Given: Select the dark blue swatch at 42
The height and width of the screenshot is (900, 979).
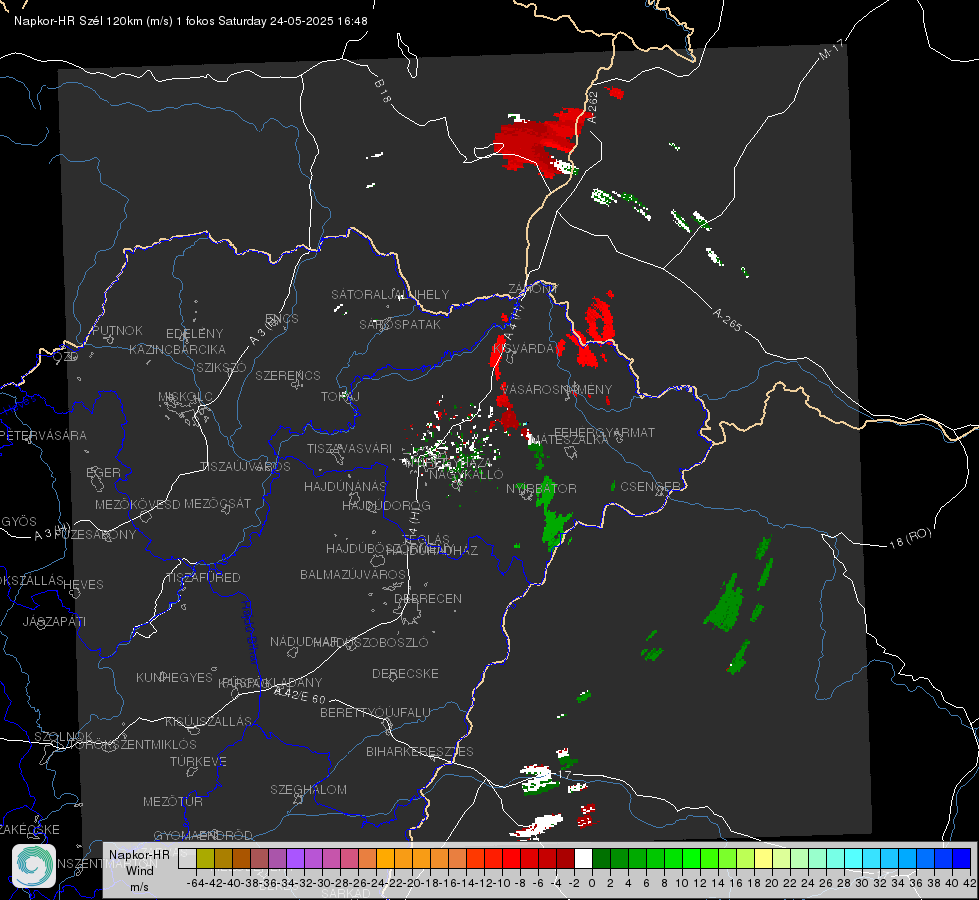Looking at the screenshot, I should point(962,858).
